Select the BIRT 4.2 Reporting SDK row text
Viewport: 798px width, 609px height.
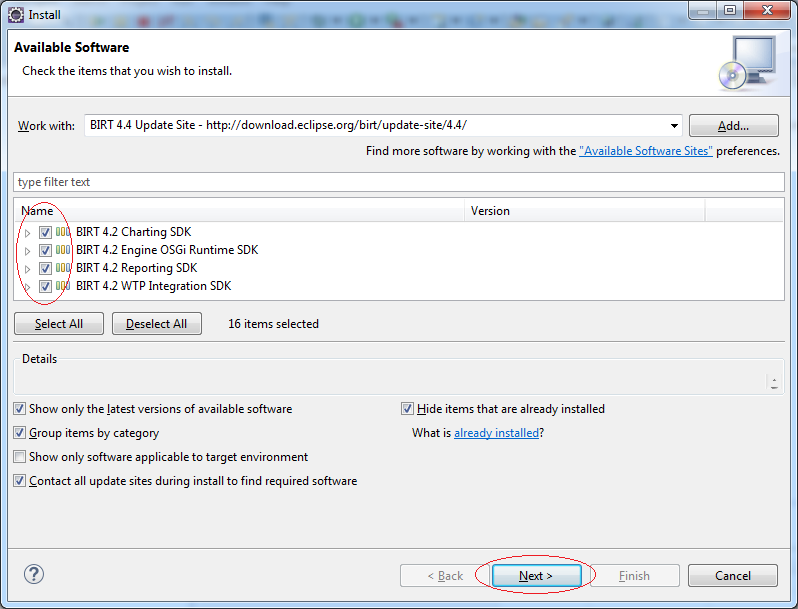point(136,268)
